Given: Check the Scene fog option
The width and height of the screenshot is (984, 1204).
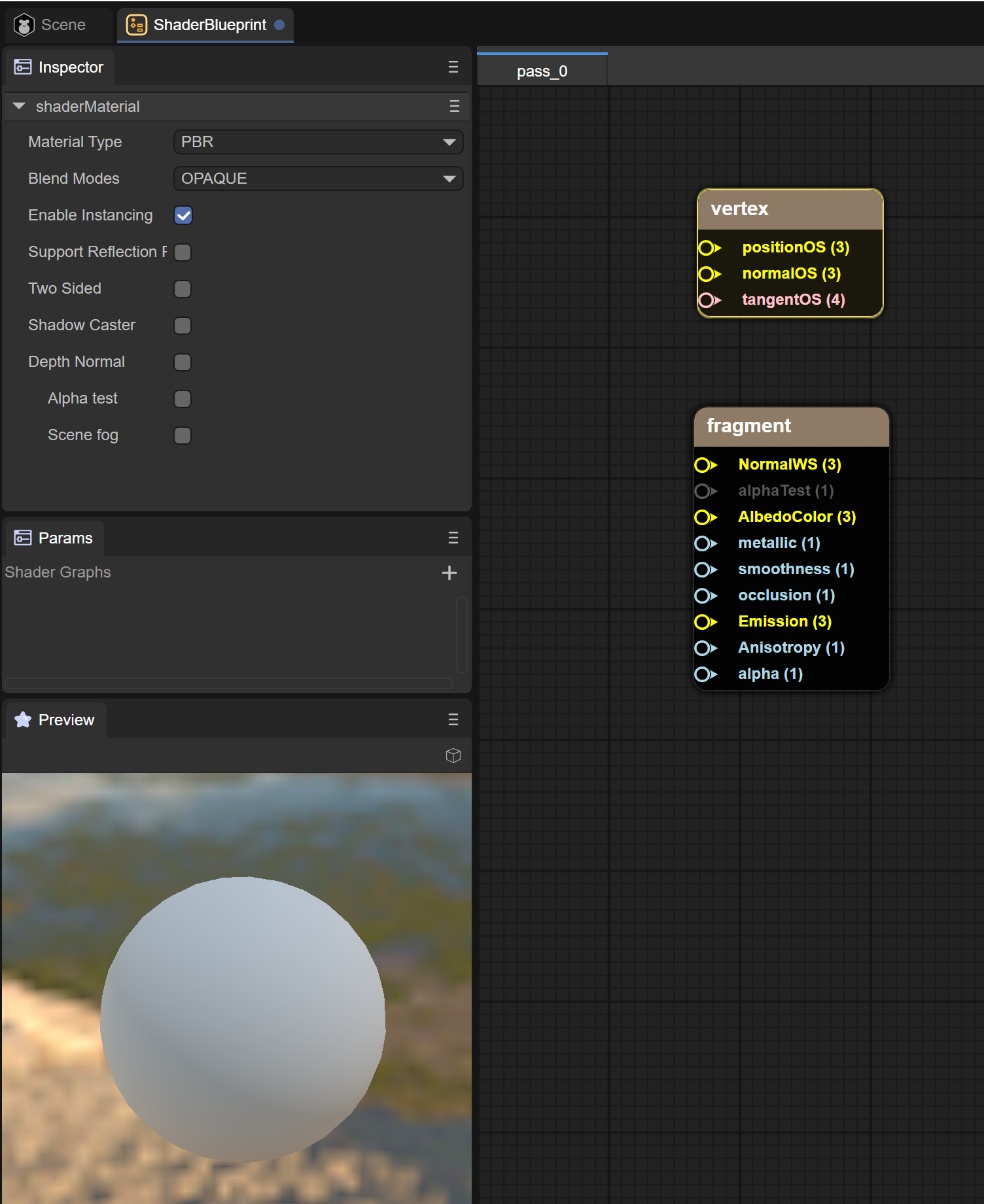Looking at the screenshot, I should point(183,435).
